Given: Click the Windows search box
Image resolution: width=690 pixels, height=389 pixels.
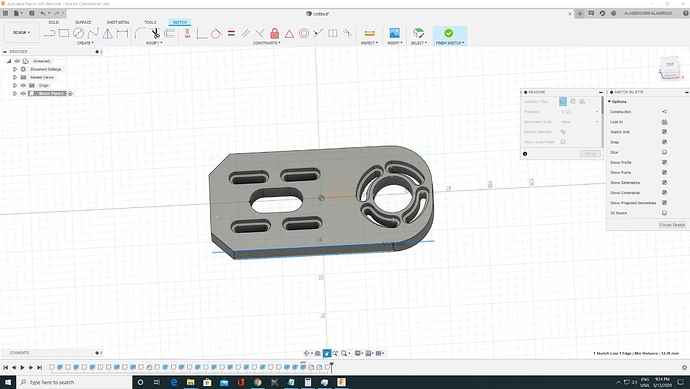Looking at the screenshot, I should point(74,382).
